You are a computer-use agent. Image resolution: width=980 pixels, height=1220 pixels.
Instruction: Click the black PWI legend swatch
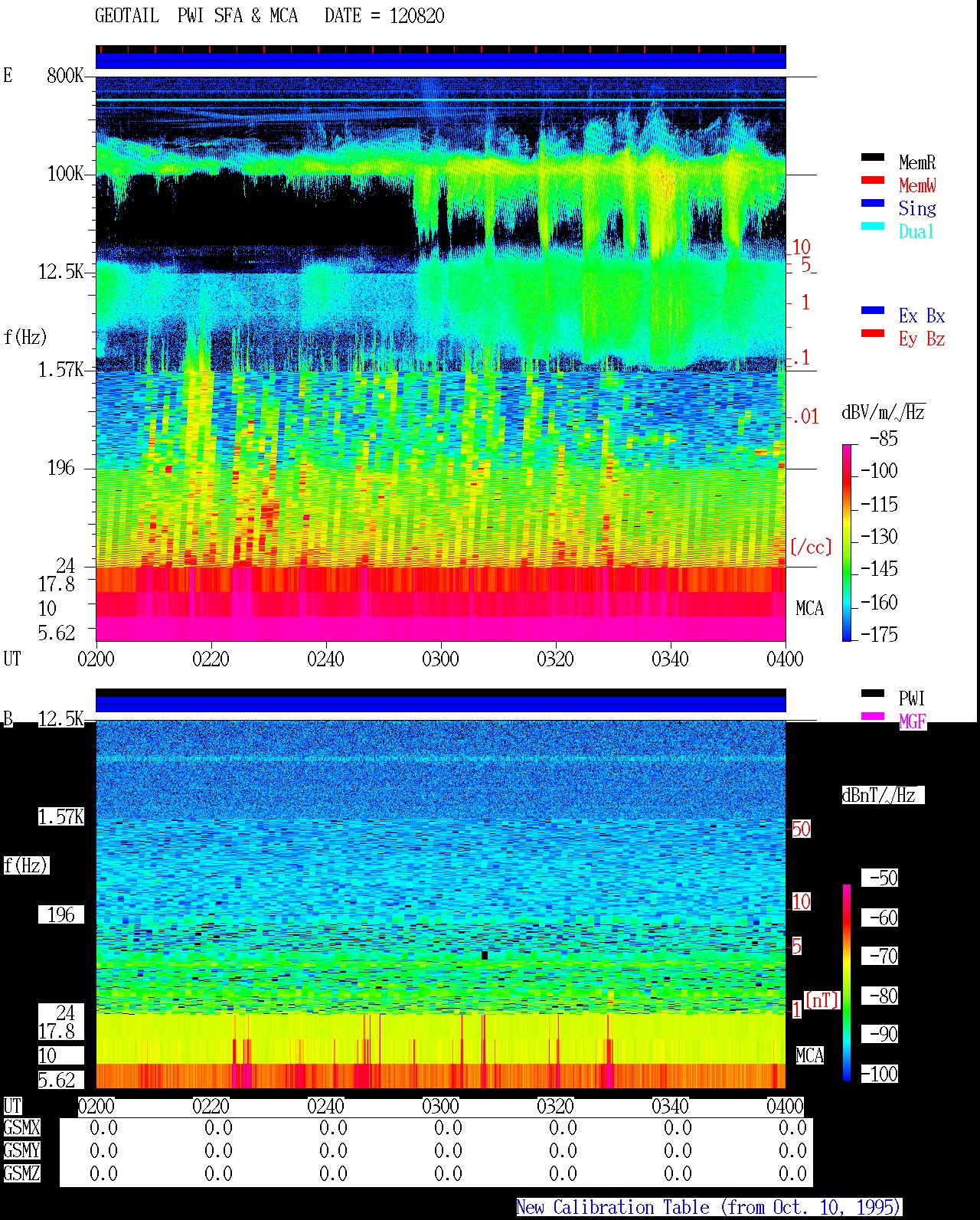click(x=873, y=693)
